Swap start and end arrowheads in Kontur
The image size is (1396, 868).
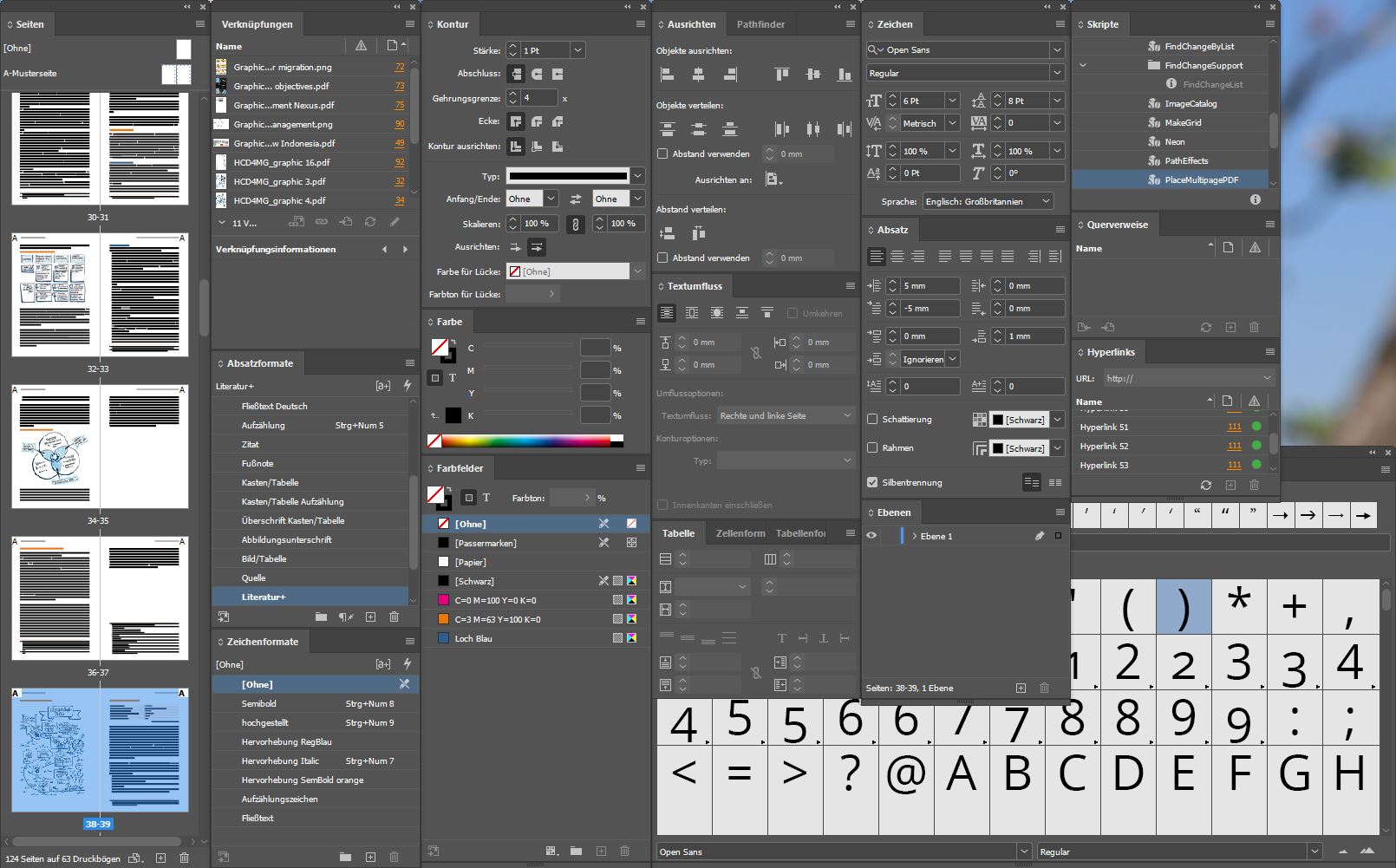click(575, 199)
